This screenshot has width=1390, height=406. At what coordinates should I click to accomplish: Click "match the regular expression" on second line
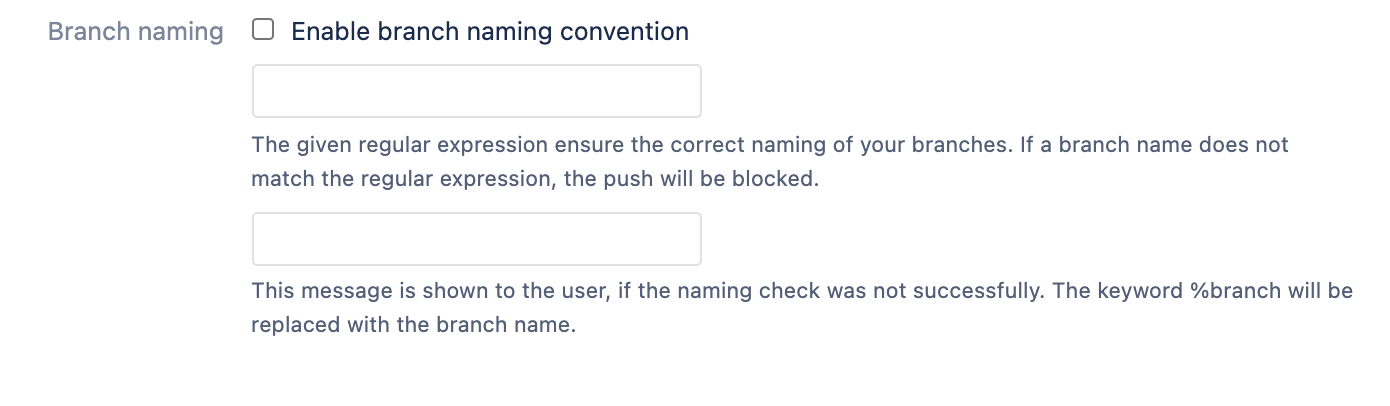398,181
